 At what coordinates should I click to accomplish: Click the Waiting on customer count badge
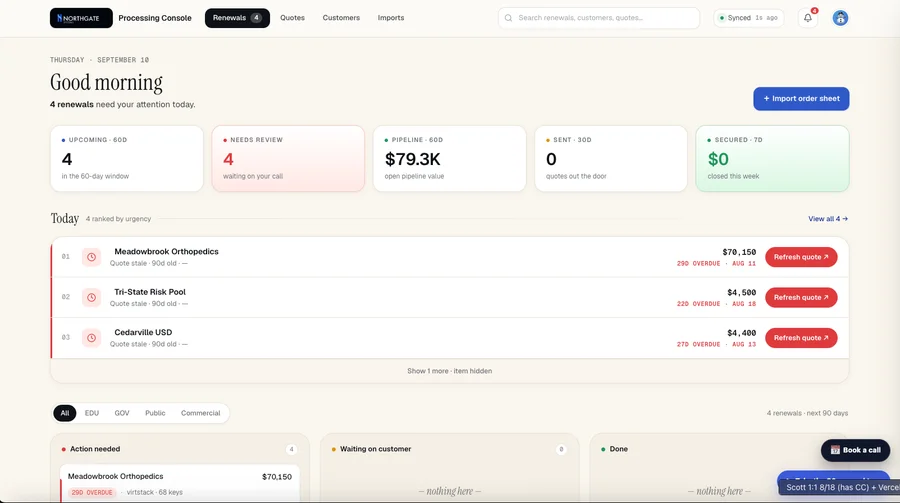pyautogui.click(x=561, y=449)
